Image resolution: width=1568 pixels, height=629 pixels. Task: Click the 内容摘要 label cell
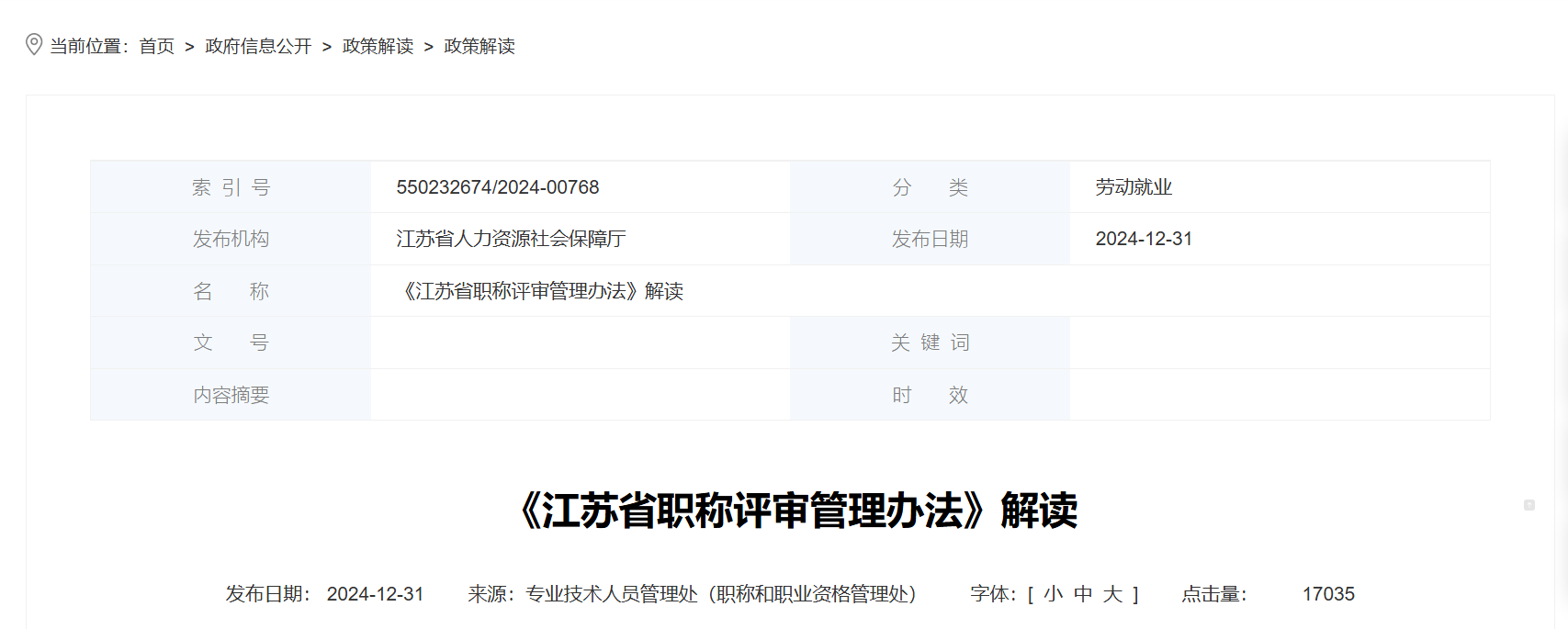click(x=231, y=395)
